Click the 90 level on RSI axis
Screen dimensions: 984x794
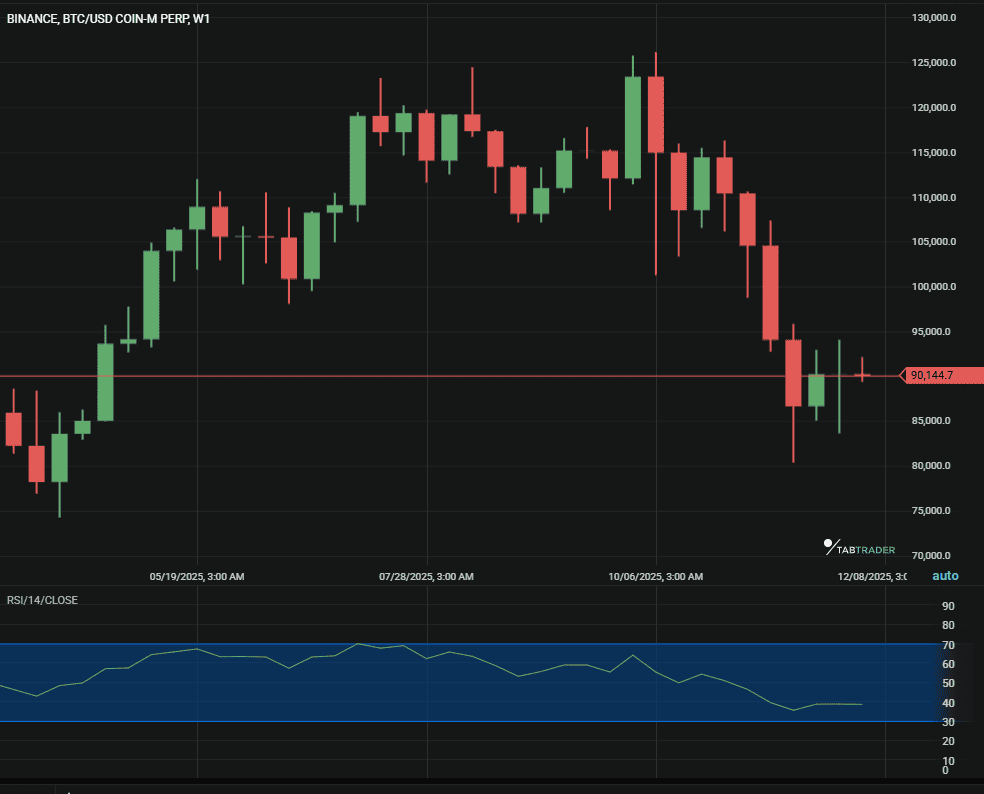946,606
